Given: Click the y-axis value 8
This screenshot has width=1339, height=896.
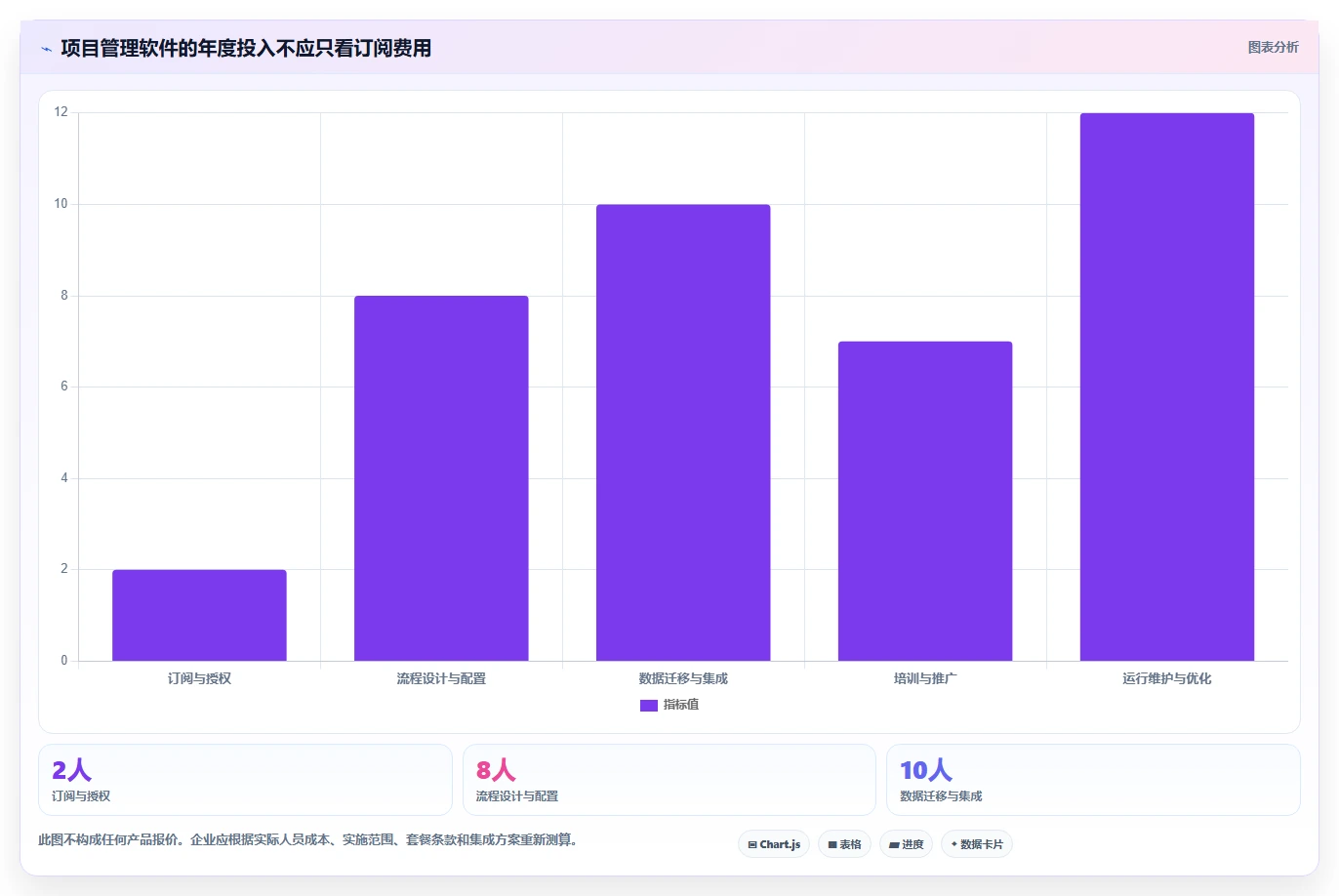Looking at the screenshot, I should point(64,295).
